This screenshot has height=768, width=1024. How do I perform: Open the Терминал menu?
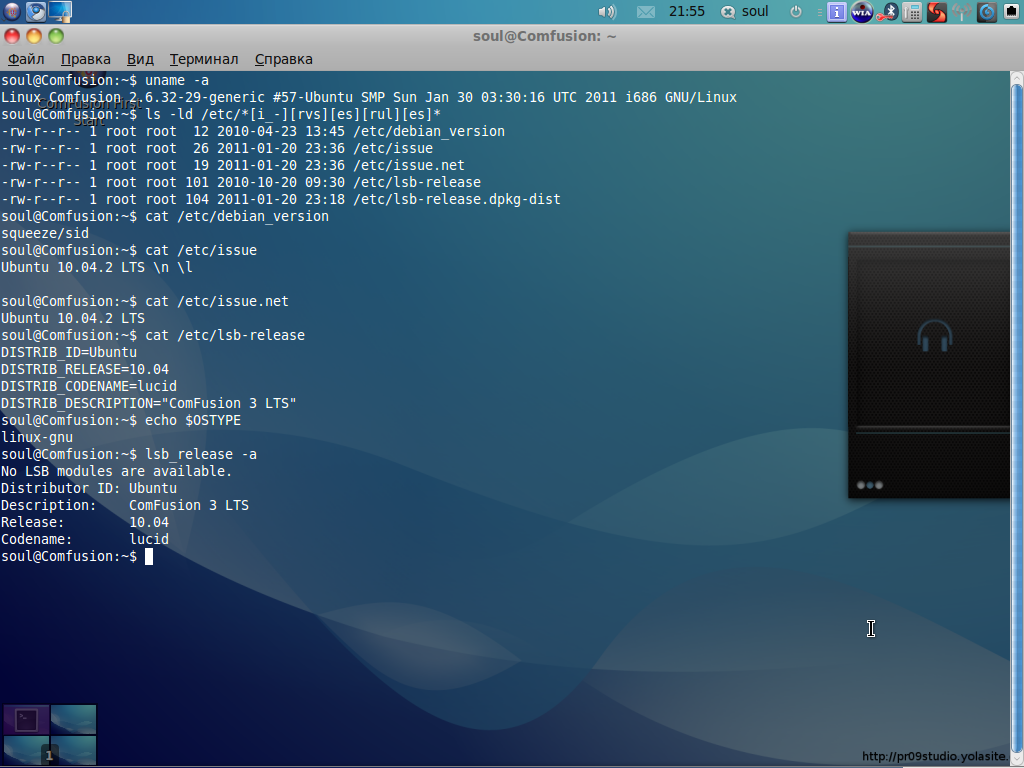coord(204,59)
